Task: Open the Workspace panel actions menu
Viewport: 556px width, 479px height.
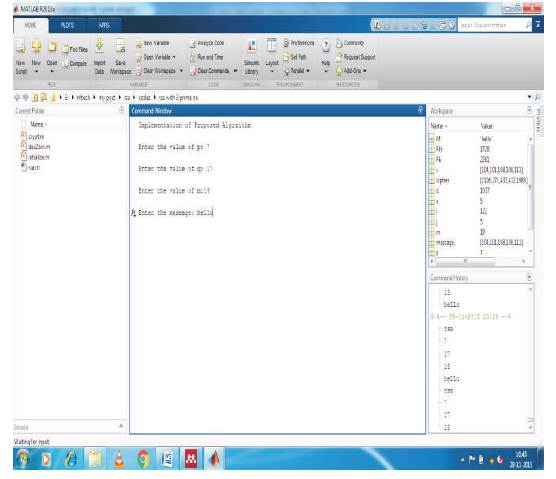Action: tap(529, 110)
